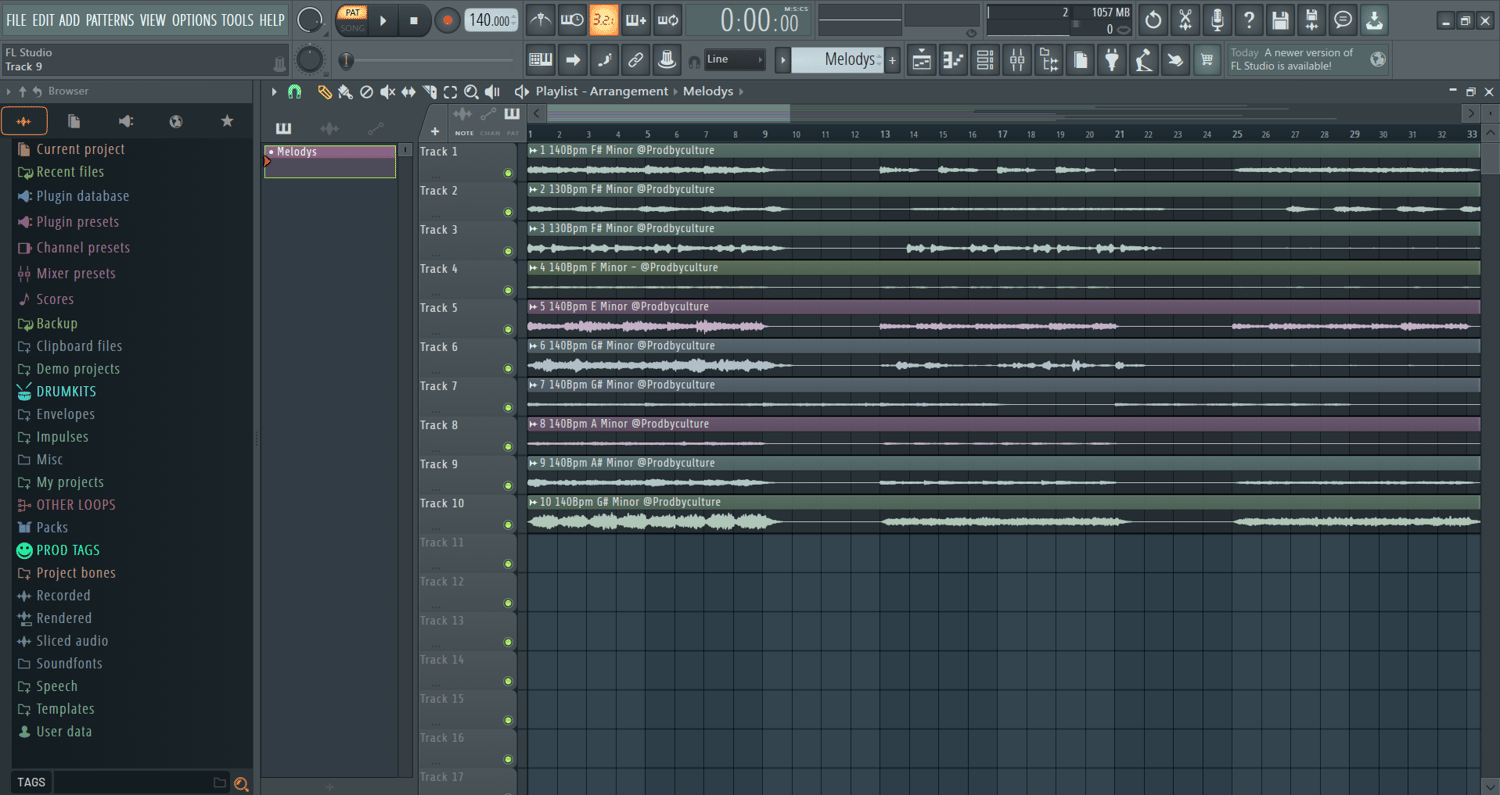Open the FILE menu
1500x795 pixels.
(x=16, y=20)
